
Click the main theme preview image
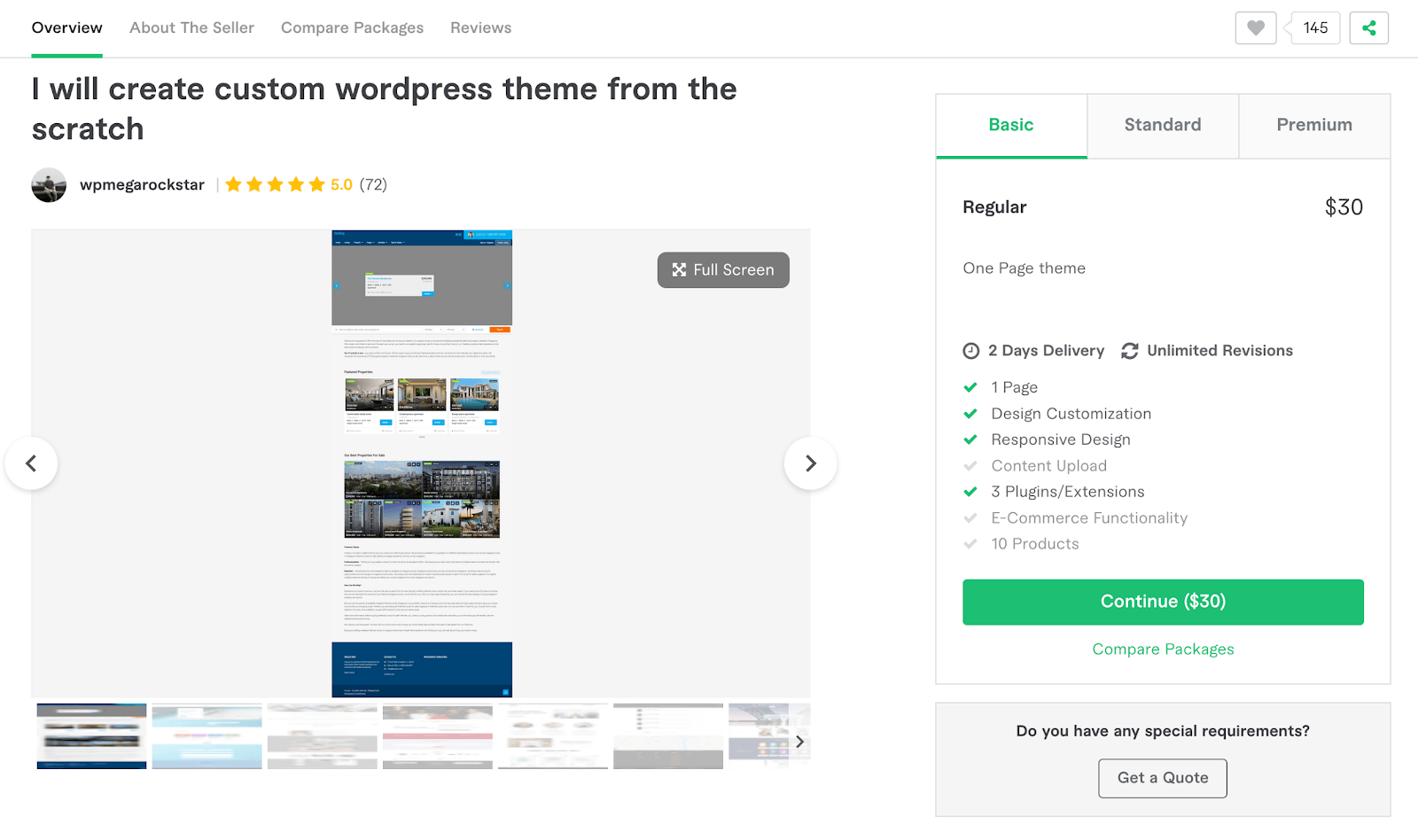(422, 463)
